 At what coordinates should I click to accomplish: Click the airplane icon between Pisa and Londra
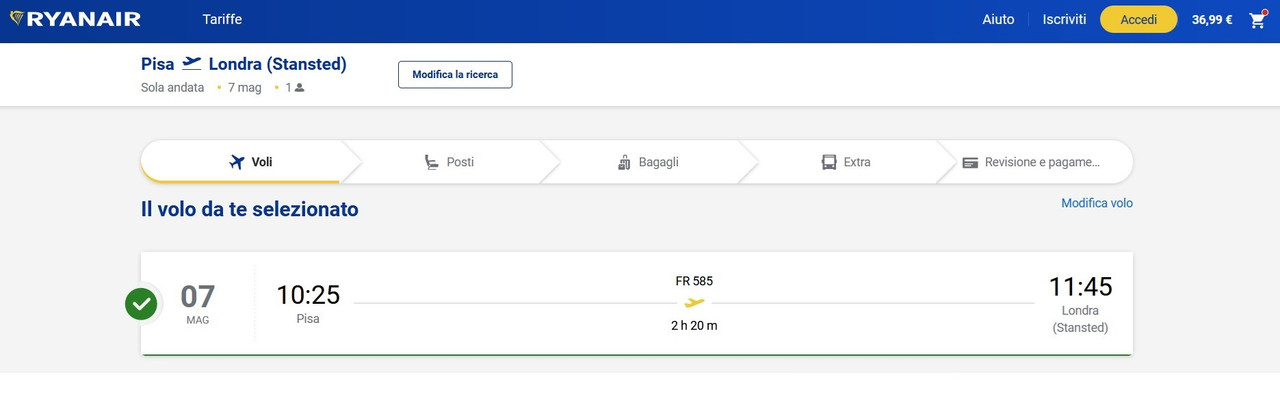point(192,64)
